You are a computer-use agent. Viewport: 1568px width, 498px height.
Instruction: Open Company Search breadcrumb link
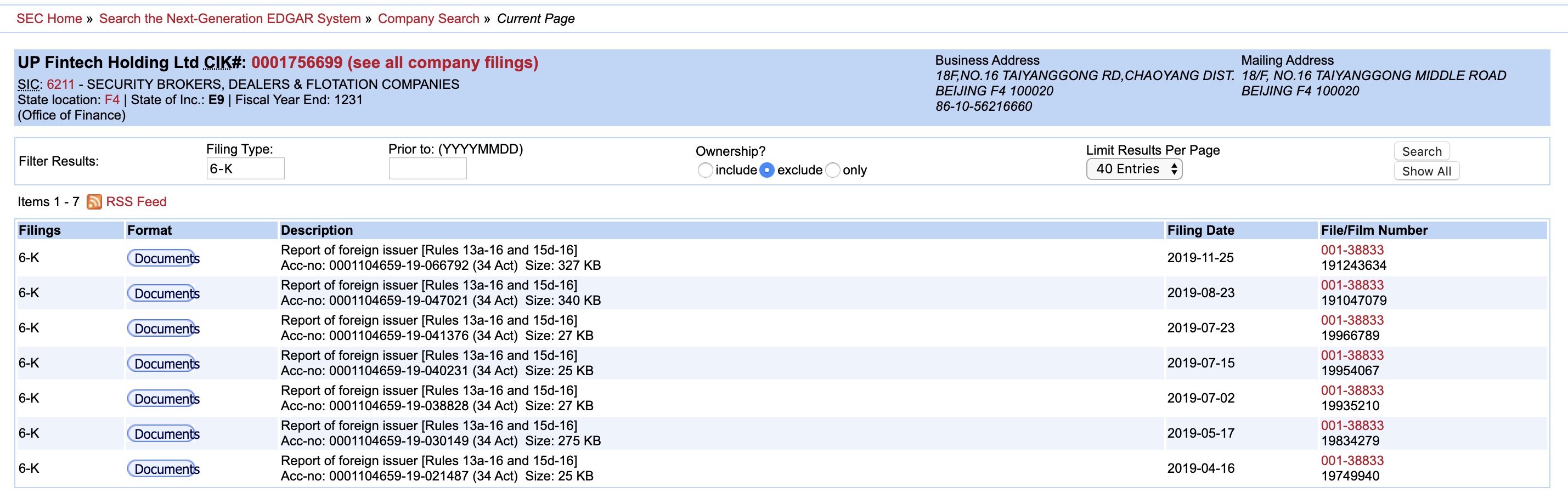(428, 19)
